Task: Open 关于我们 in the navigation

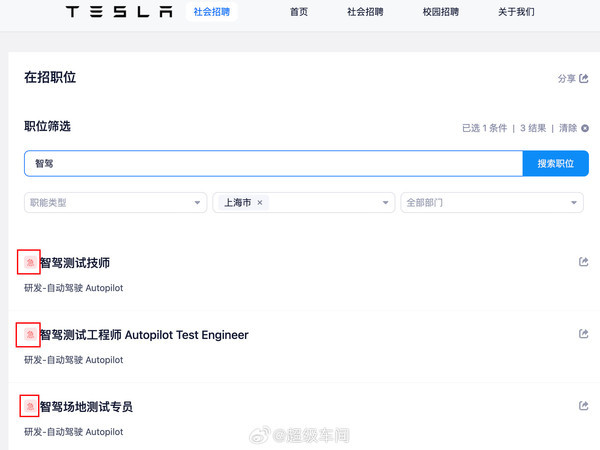Action: (x=516, y=12)
